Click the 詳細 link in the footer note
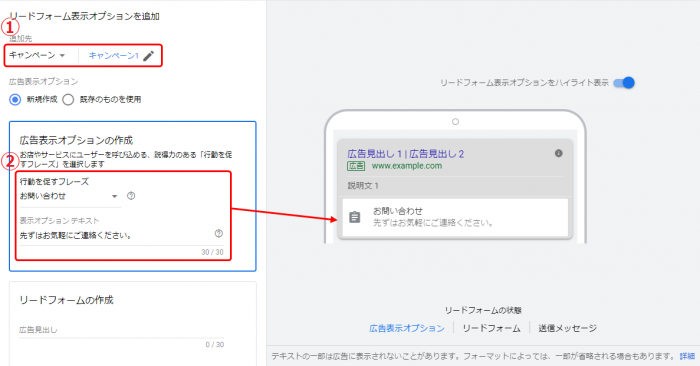Viewport: 700px width, 366px height. [687, 356]
